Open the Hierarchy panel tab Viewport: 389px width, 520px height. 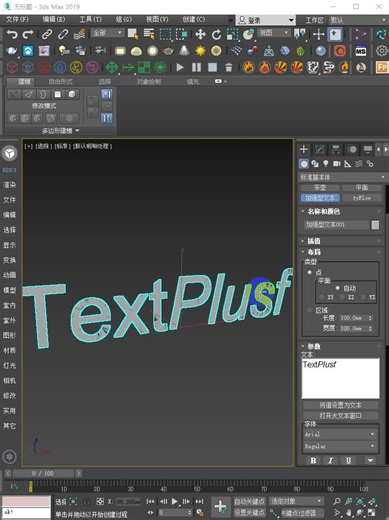point(336,149)
